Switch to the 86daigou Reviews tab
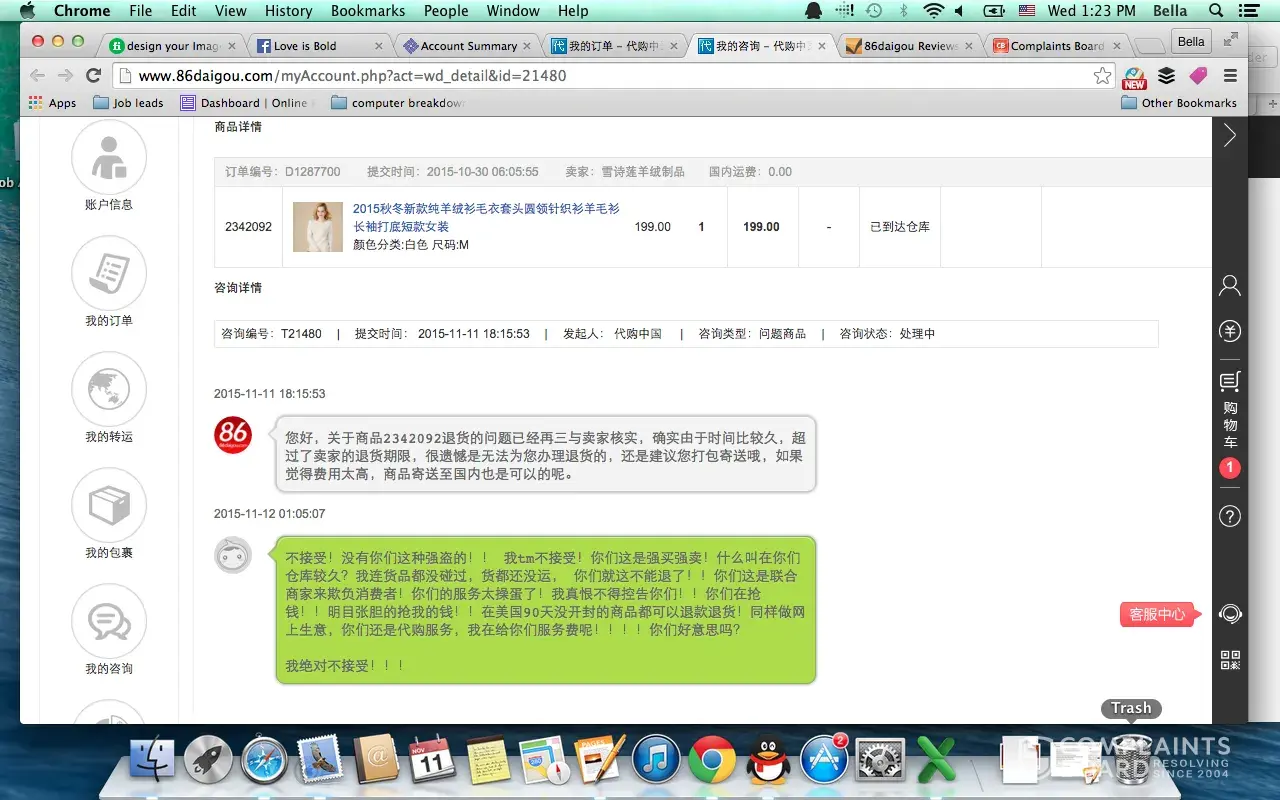 click(910, 46)
